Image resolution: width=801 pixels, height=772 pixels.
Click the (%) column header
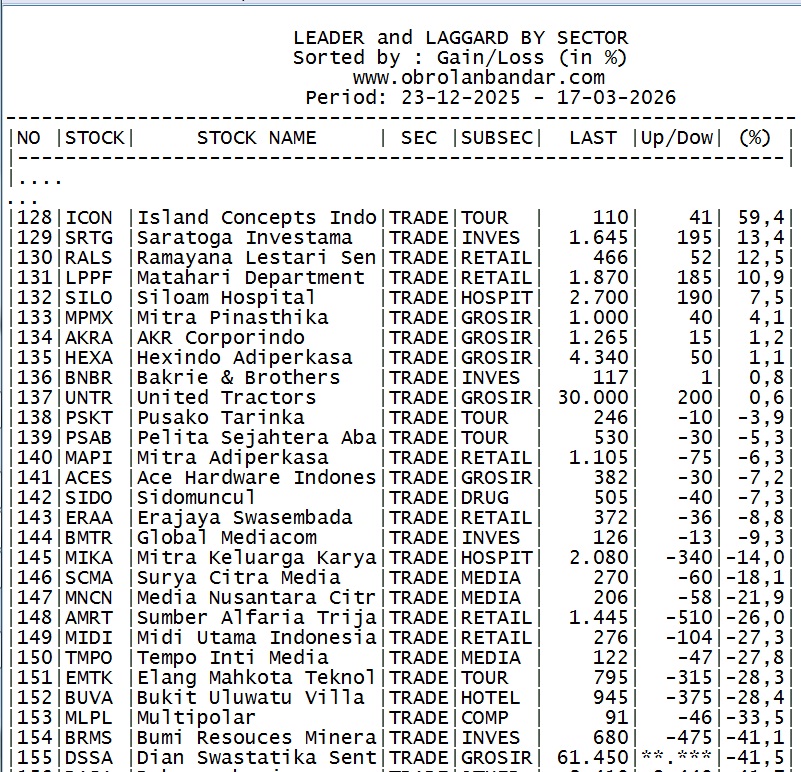755,138
